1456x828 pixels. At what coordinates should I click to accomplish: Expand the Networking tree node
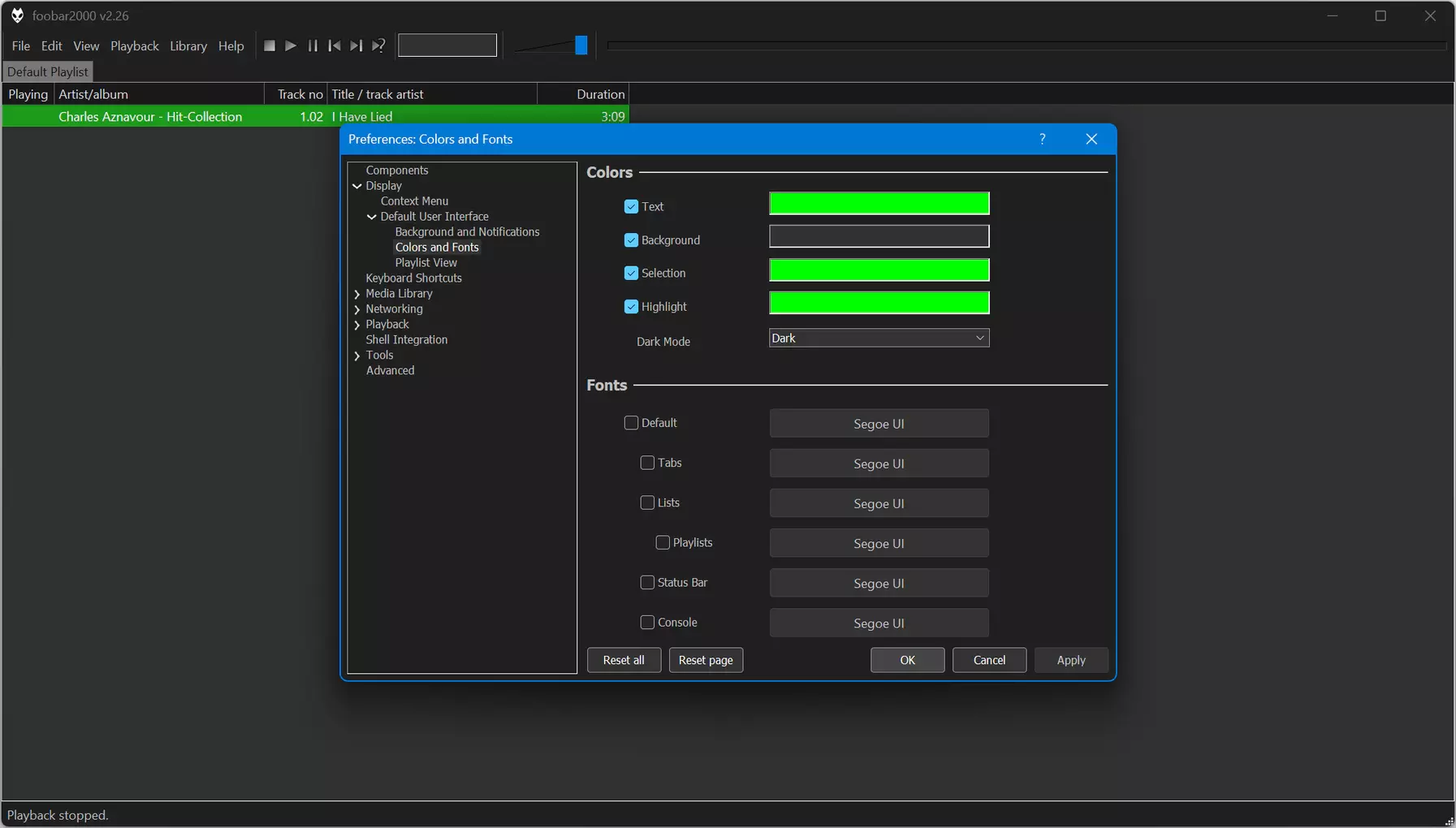pos(357,309)
